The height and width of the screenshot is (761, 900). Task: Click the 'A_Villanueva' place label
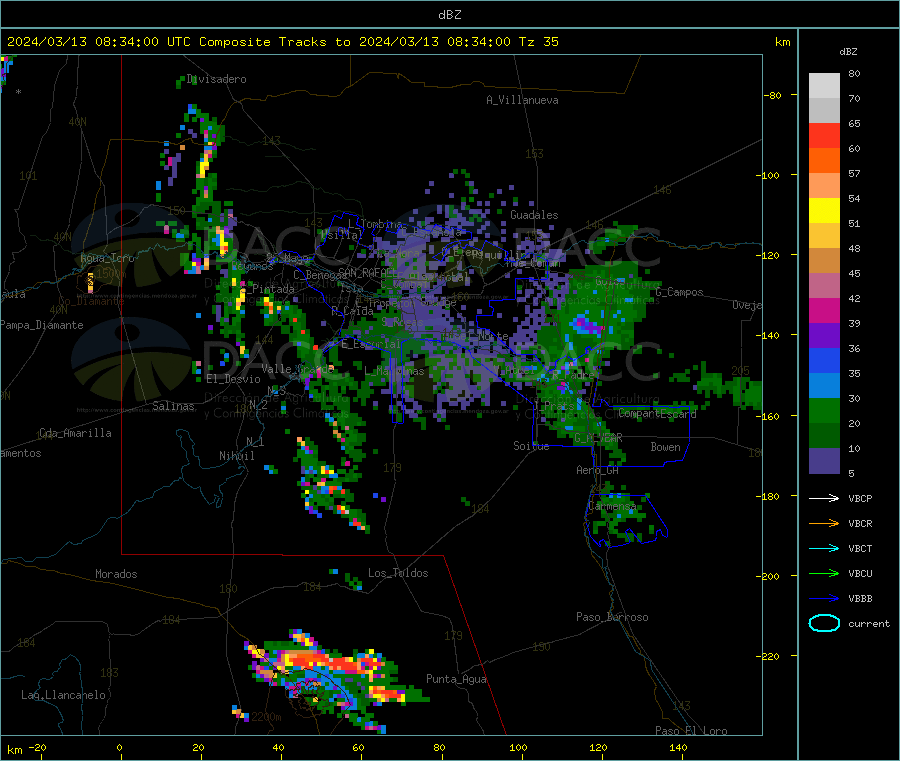(x=522, y=100)
